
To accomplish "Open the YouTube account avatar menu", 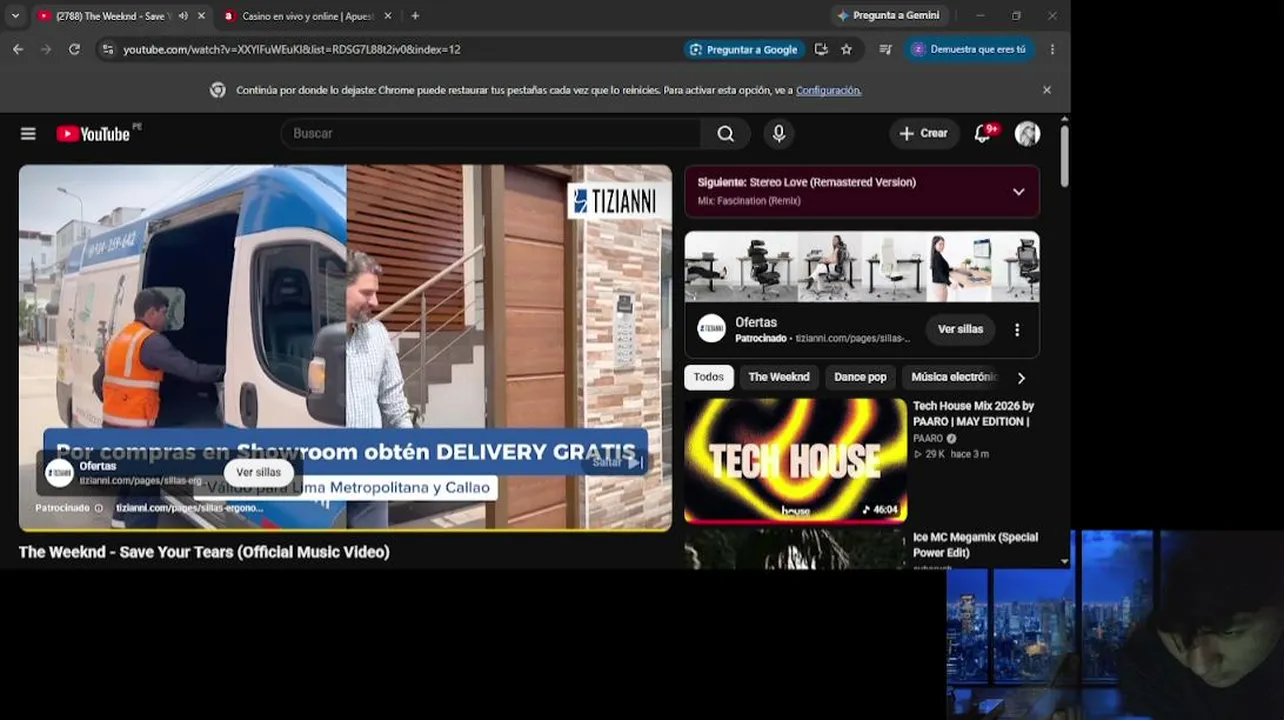I will (1027, 134).
